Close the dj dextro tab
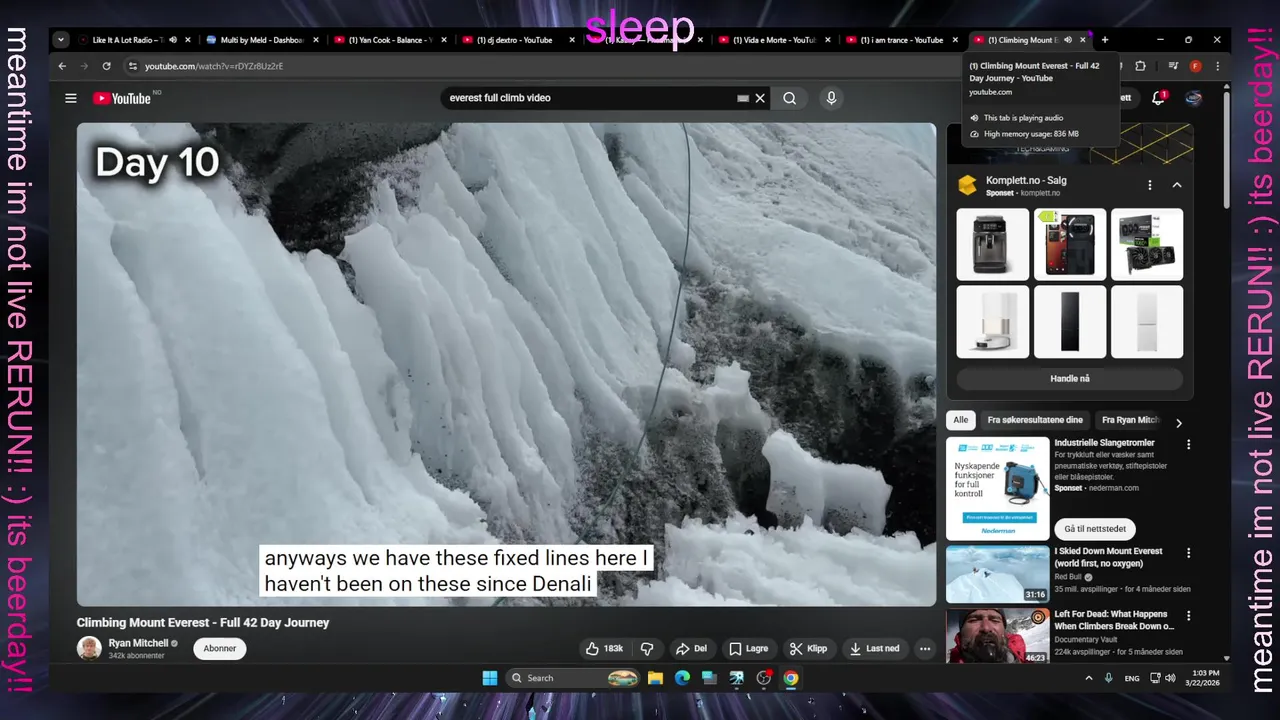This screenshot has width=1280, height=720. pyautogui.click(x=572, y=40)
